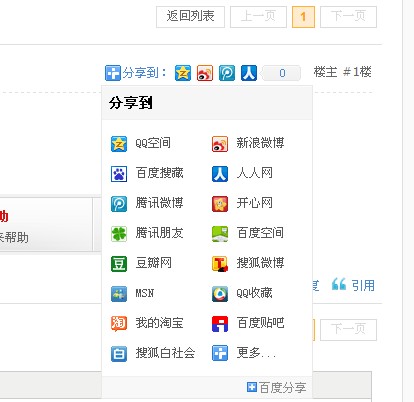Share to 我的淘宝
The height and width of the screenshot is (402, 414).
tap(147, 324)
